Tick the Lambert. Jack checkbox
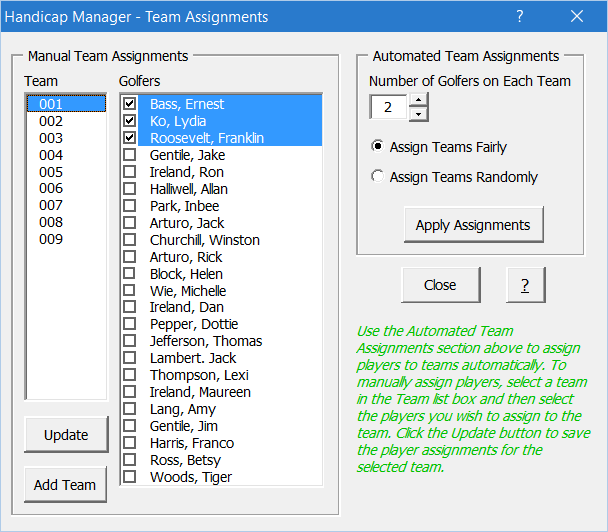 click(x=130, y=358)
